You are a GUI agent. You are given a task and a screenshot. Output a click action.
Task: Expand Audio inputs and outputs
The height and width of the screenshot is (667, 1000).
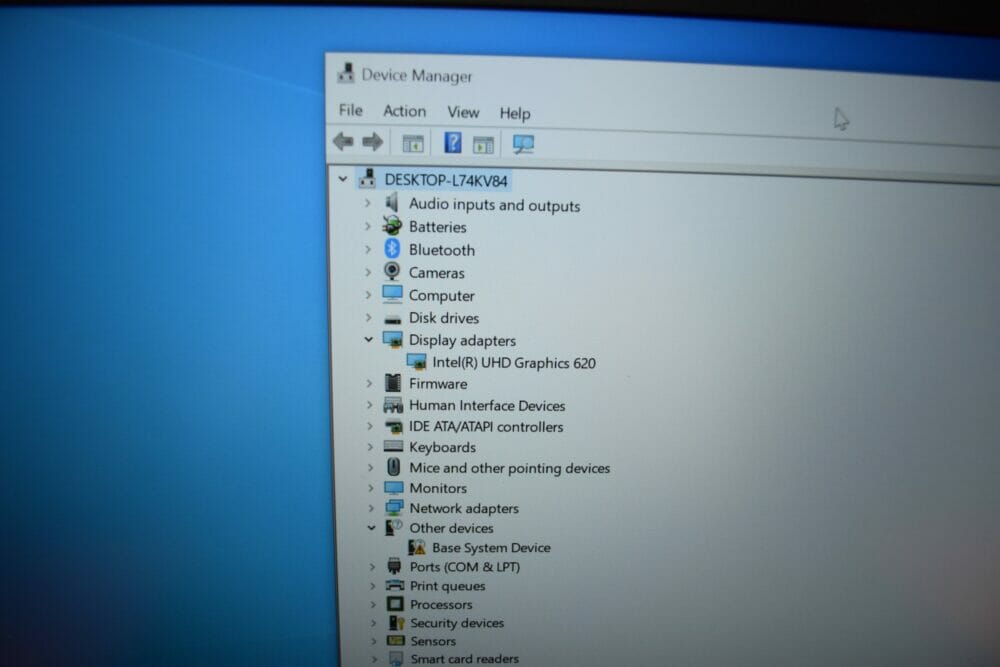367,203
